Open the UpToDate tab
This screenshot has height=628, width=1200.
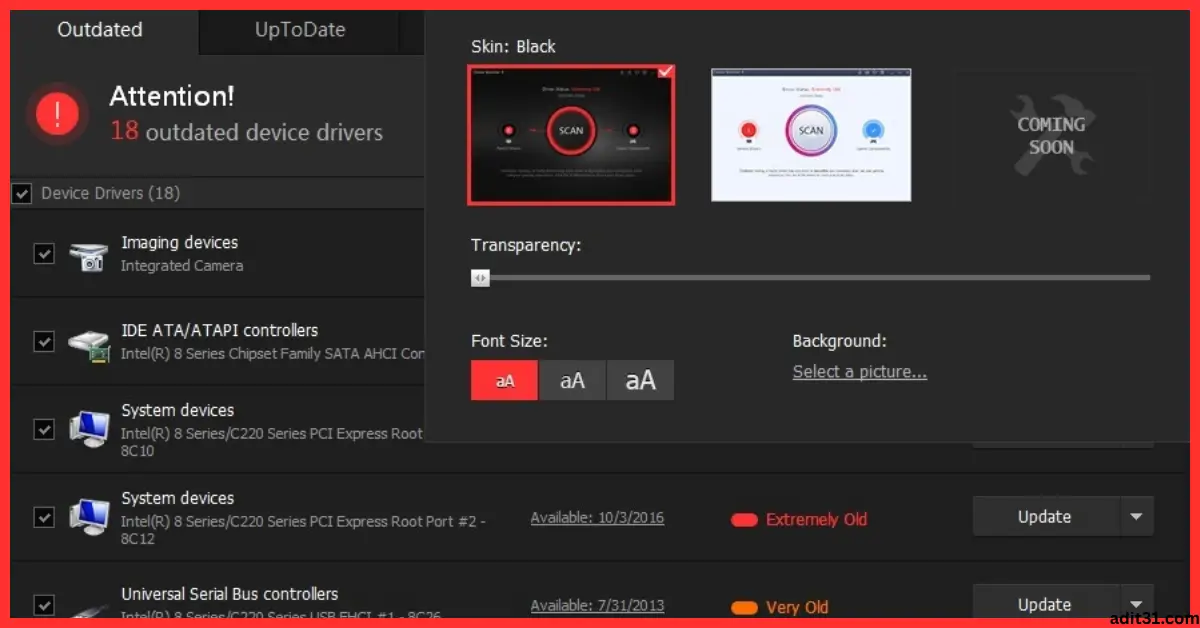pyautogui.click(x=300, y=30)
